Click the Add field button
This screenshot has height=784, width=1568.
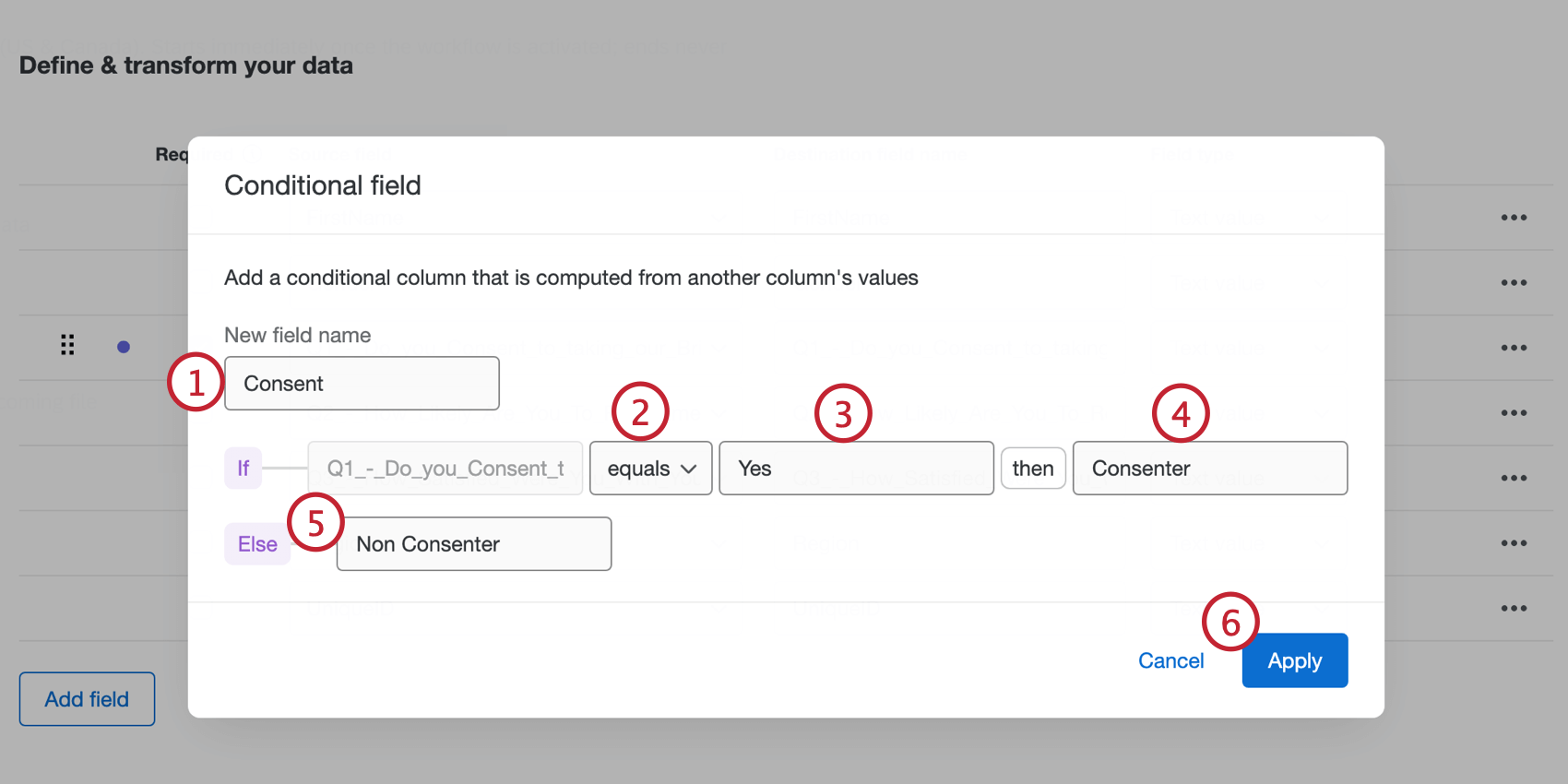(87, 699)
